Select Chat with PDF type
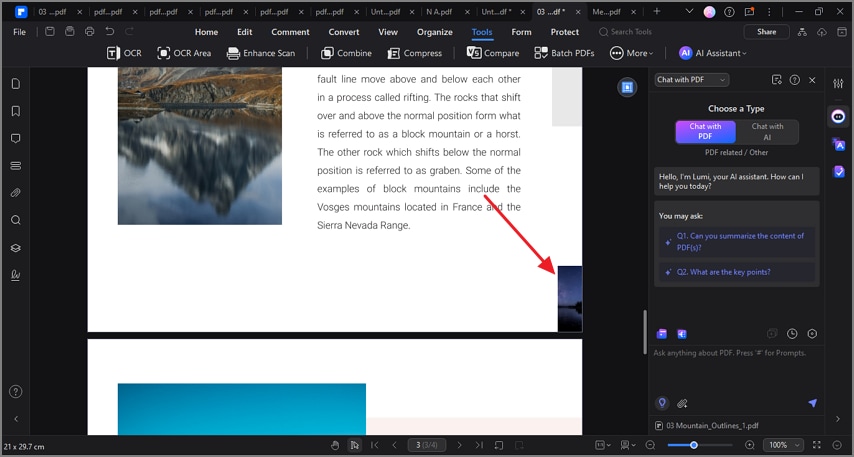The height and width of the screenshot is (457, 854). click(705, 132)
